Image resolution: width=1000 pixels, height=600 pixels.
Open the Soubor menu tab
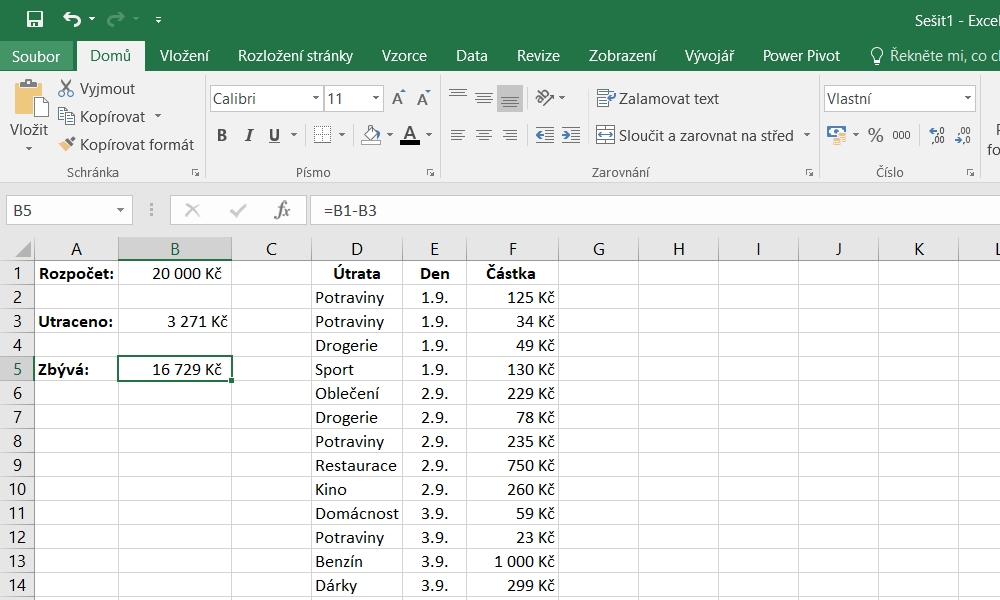pos(36,56)
